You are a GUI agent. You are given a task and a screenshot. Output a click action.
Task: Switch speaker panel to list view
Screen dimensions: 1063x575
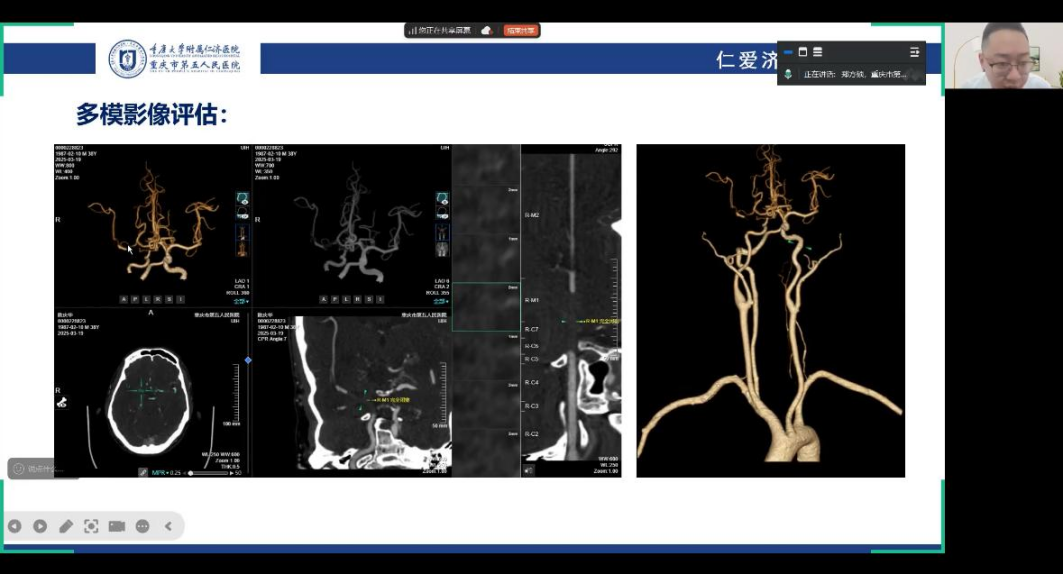(818, 52)
